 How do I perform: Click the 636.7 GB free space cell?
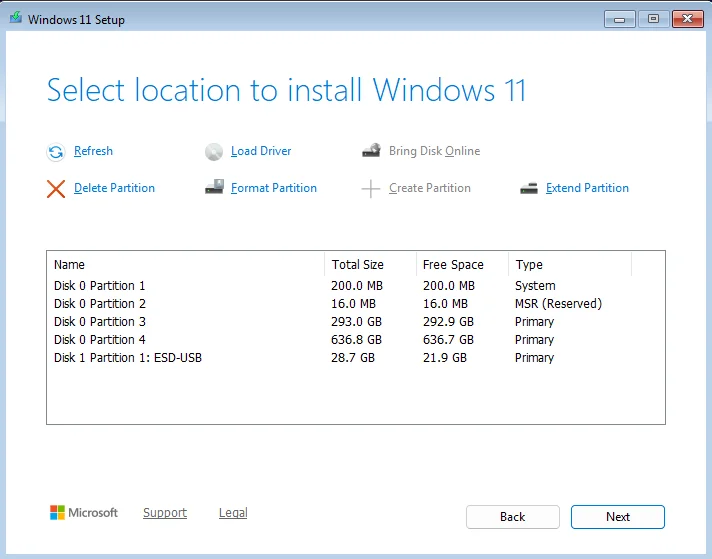click(448, 340)
